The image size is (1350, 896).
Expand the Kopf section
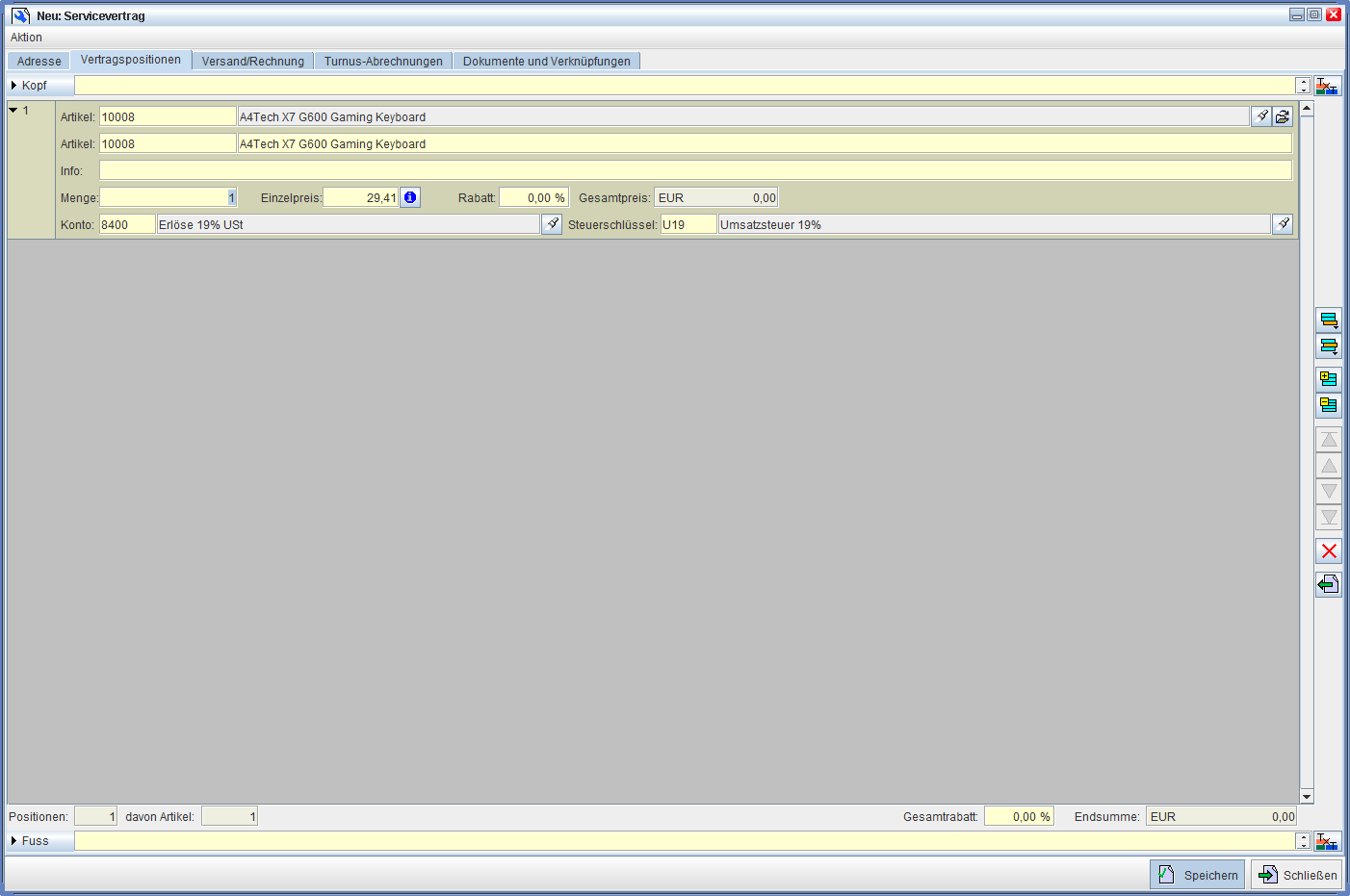[x=14, y=86]
